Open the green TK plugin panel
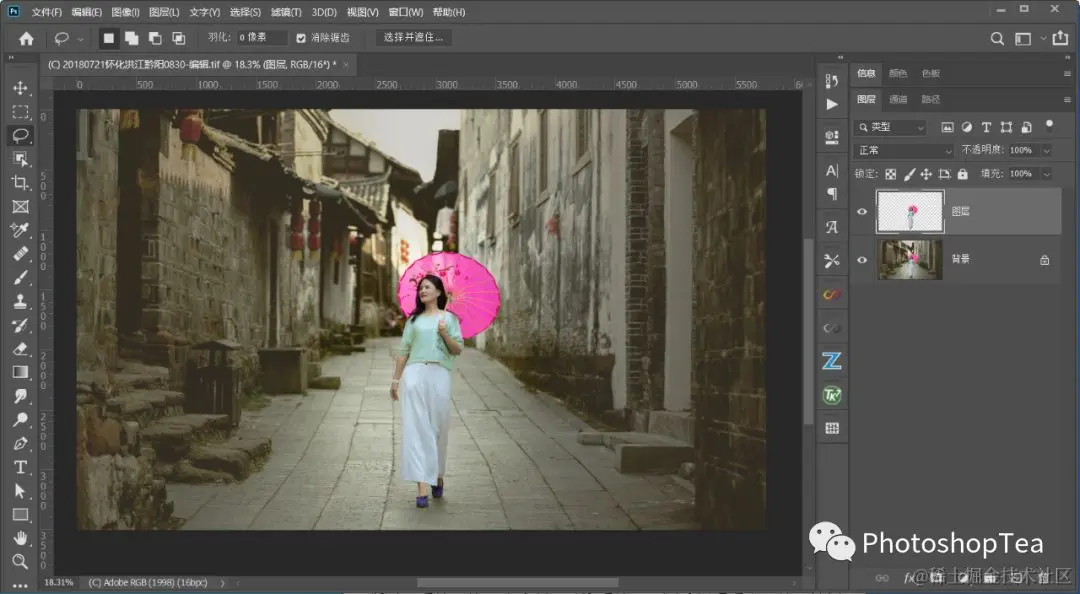This screenshot has height=594, width=1080. point(832,395)
